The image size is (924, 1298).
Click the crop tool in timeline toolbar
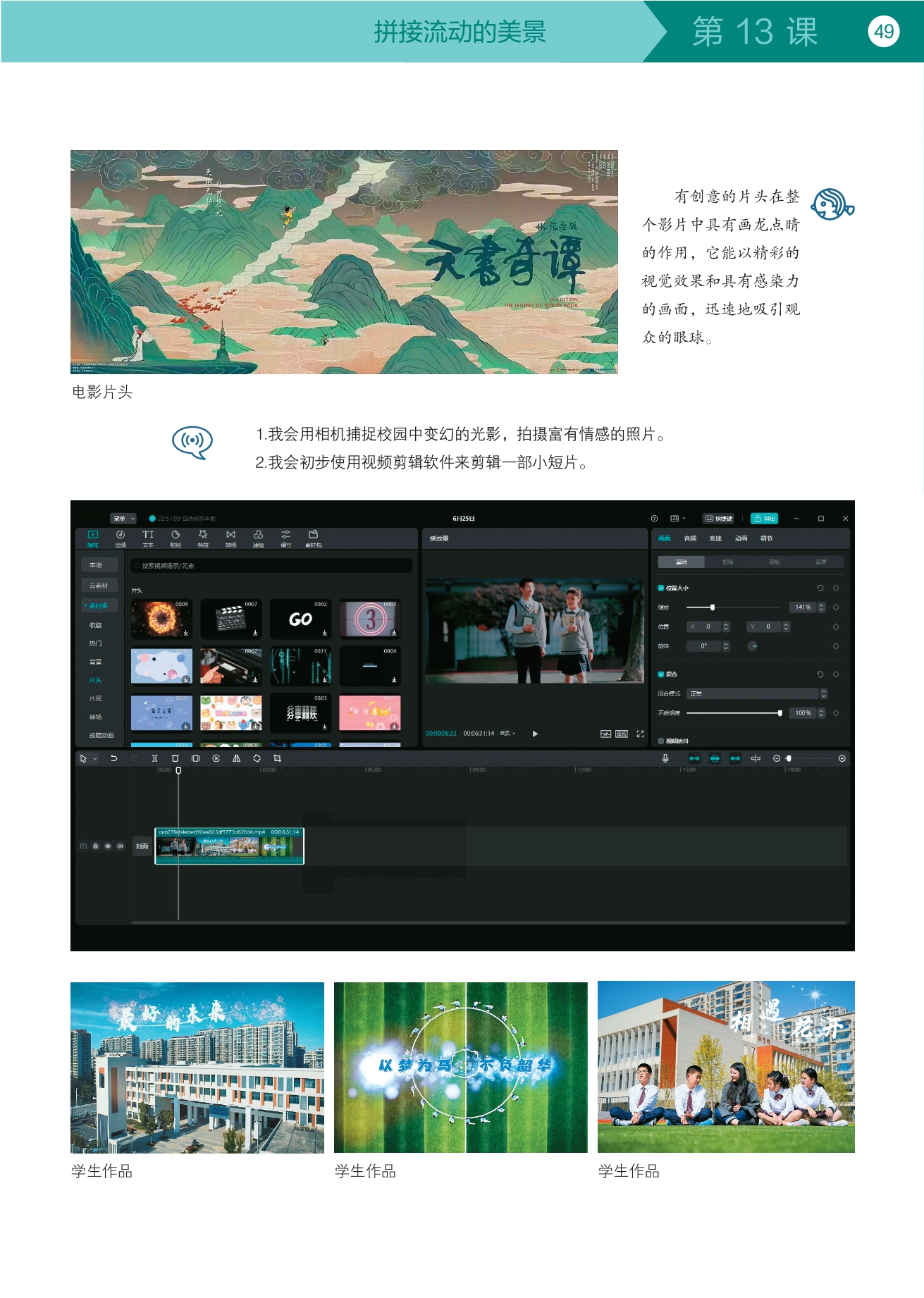coord(277,758)
